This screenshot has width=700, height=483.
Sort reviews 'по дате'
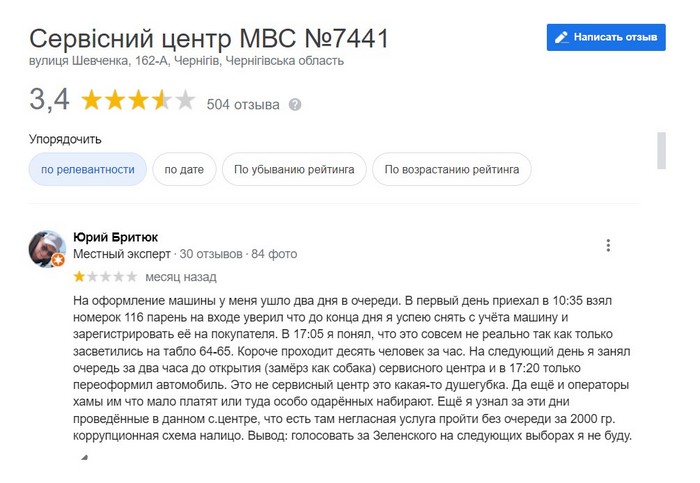184,170
